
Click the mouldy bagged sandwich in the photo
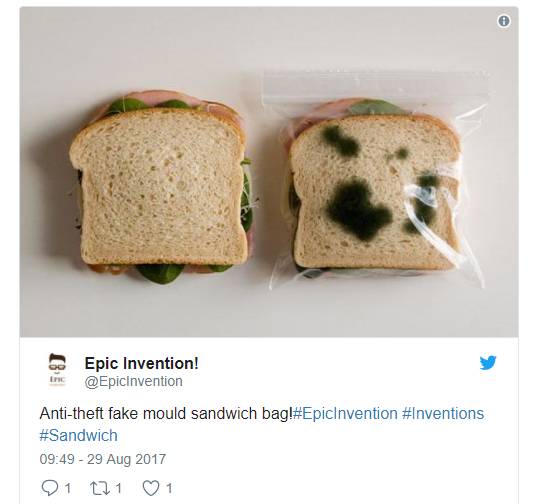tap(376, 190)
